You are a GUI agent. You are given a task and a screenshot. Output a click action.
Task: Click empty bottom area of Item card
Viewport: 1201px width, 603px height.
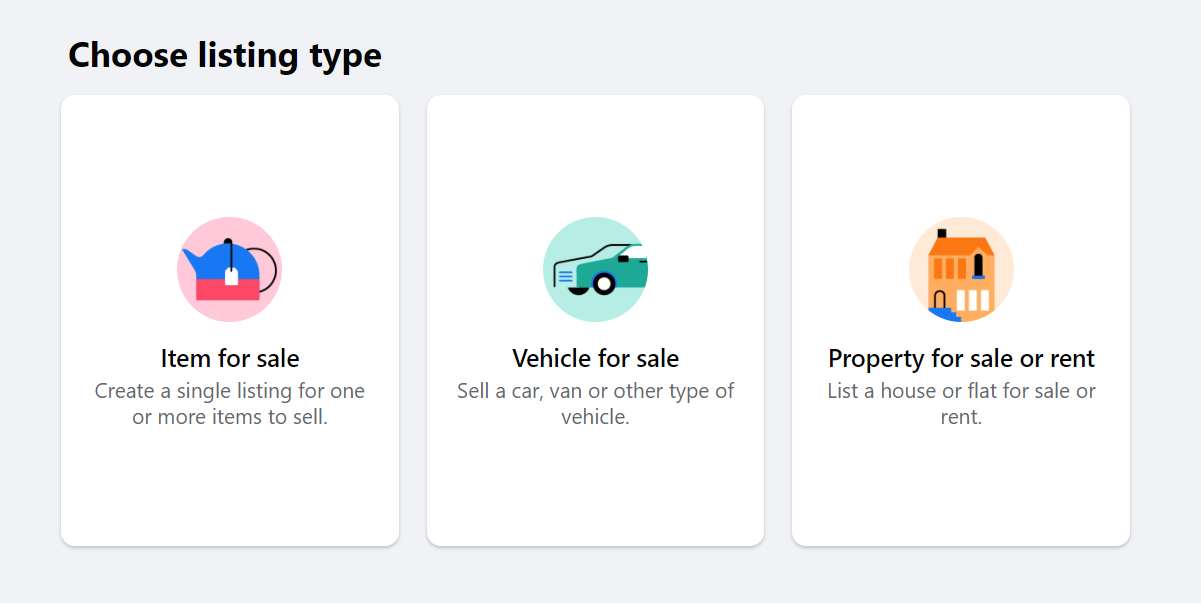230,490
